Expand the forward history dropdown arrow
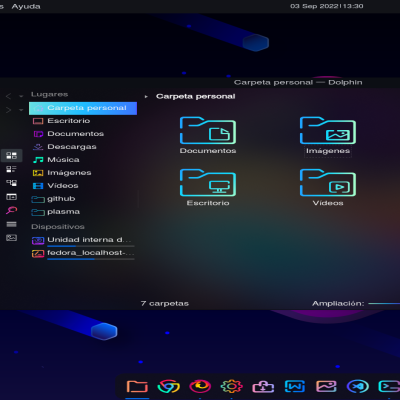 (21, 110)
